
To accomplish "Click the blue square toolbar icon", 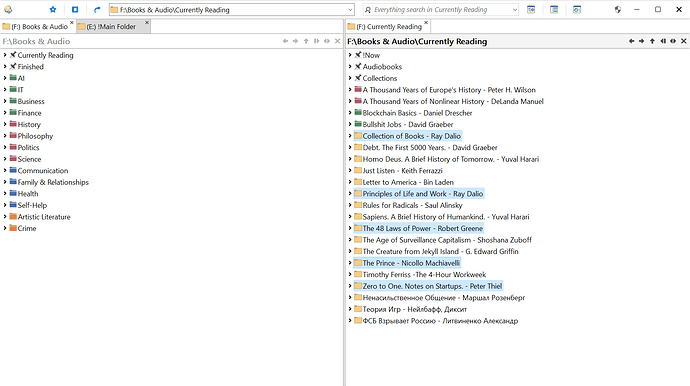I will tap(75, 10).
